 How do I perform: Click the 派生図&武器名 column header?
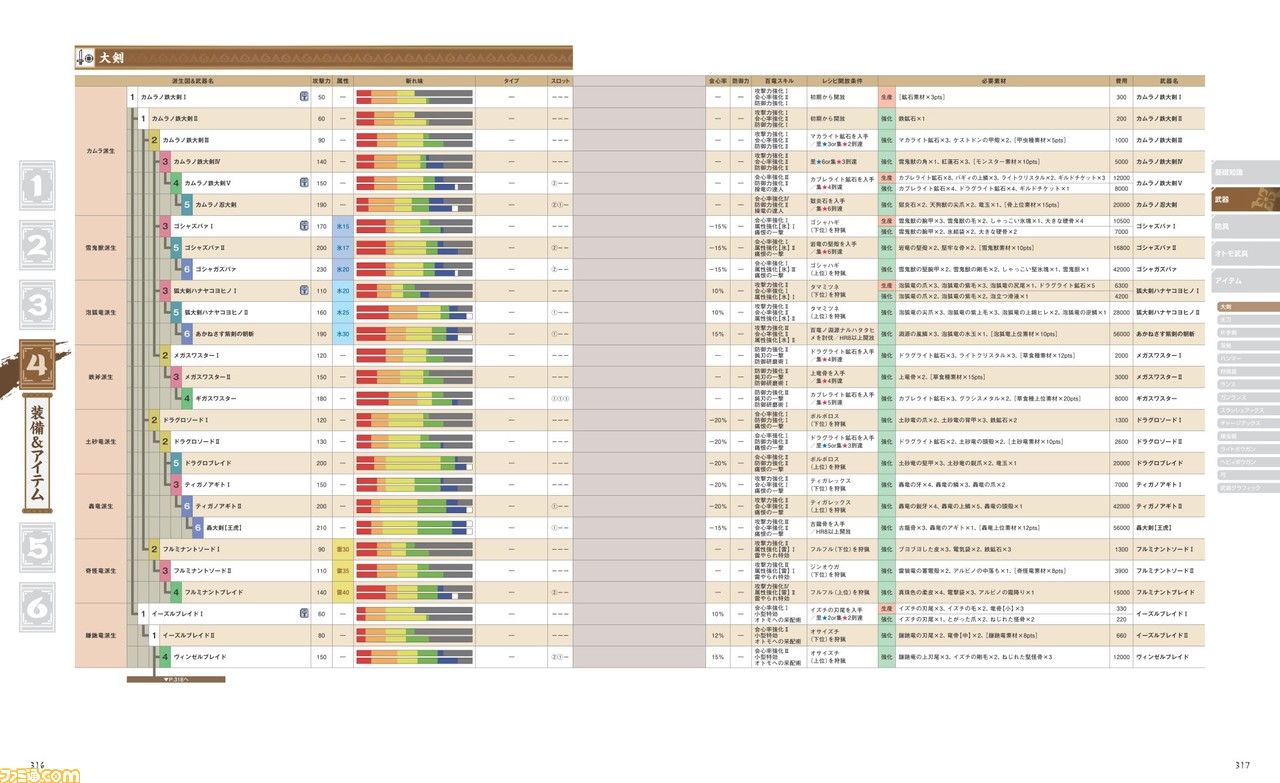coord(193,79)
